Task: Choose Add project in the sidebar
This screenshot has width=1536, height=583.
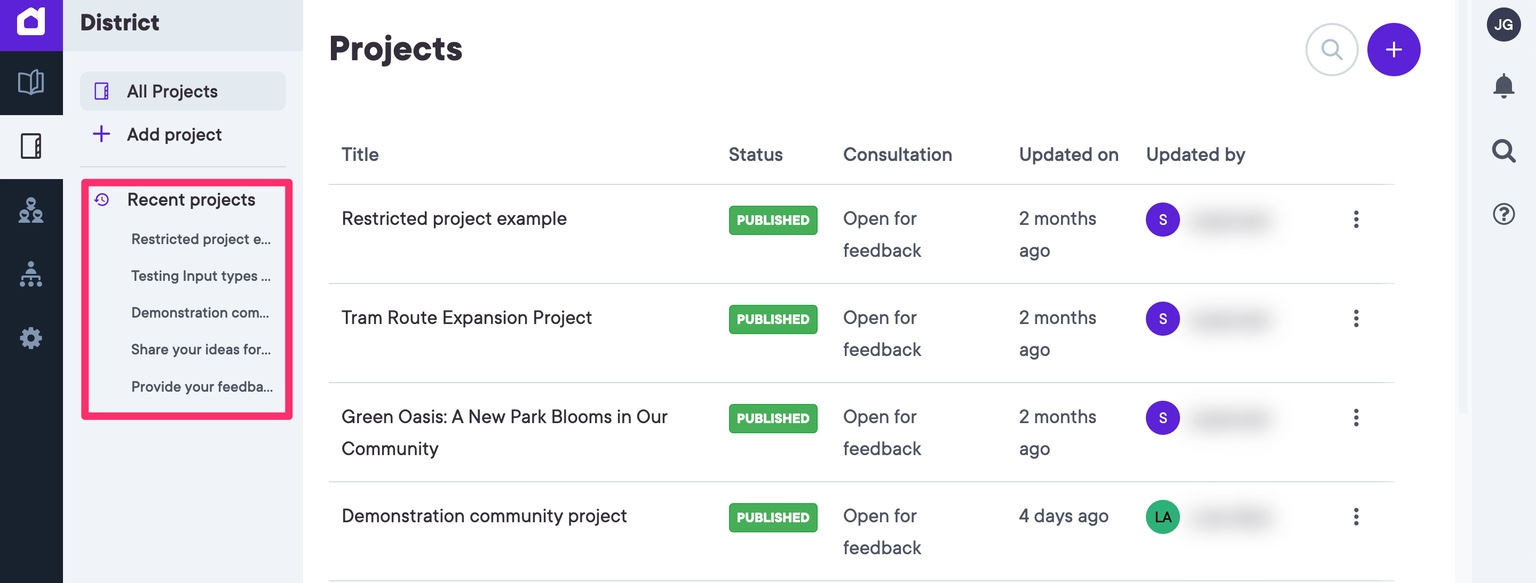Action: point(174,135)
